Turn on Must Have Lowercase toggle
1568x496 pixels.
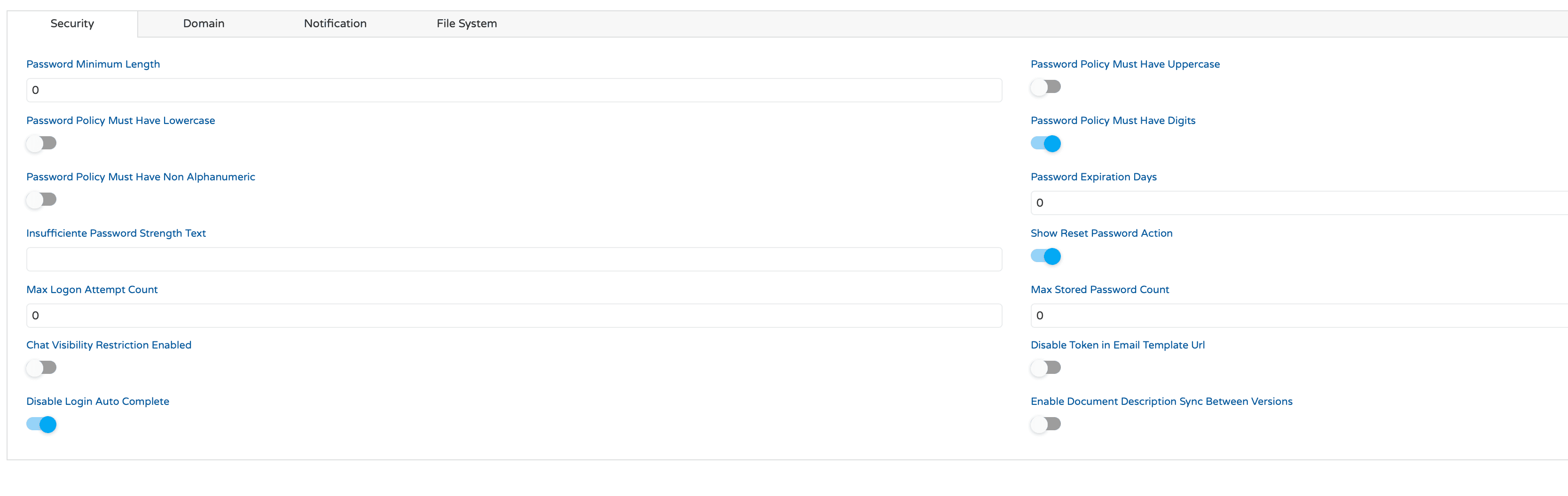point(41,143)
